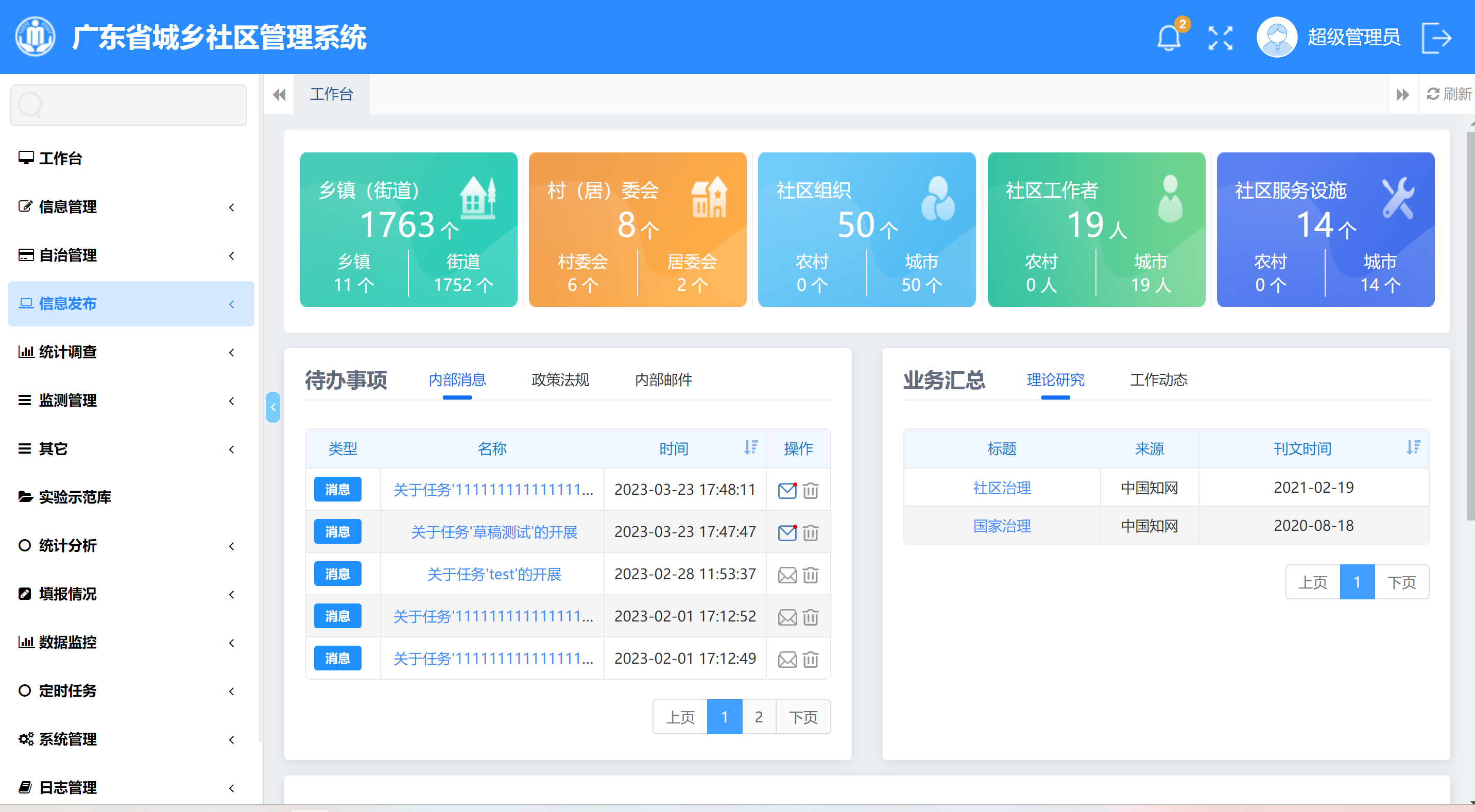The width and height of the screenshot is (1475, 812).
Task: Delete the 草稿测试 message with trash icon
Action: (x=810, y=532)
